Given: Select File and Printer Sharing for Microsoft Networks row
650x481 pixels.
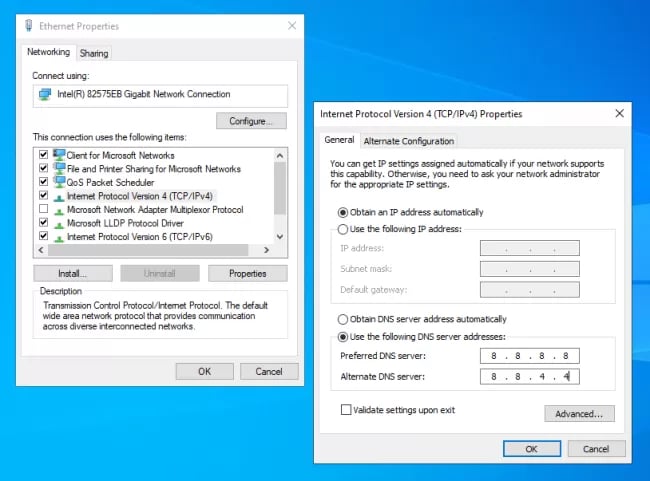Looking at the screenshot, I should click(154, 169).
